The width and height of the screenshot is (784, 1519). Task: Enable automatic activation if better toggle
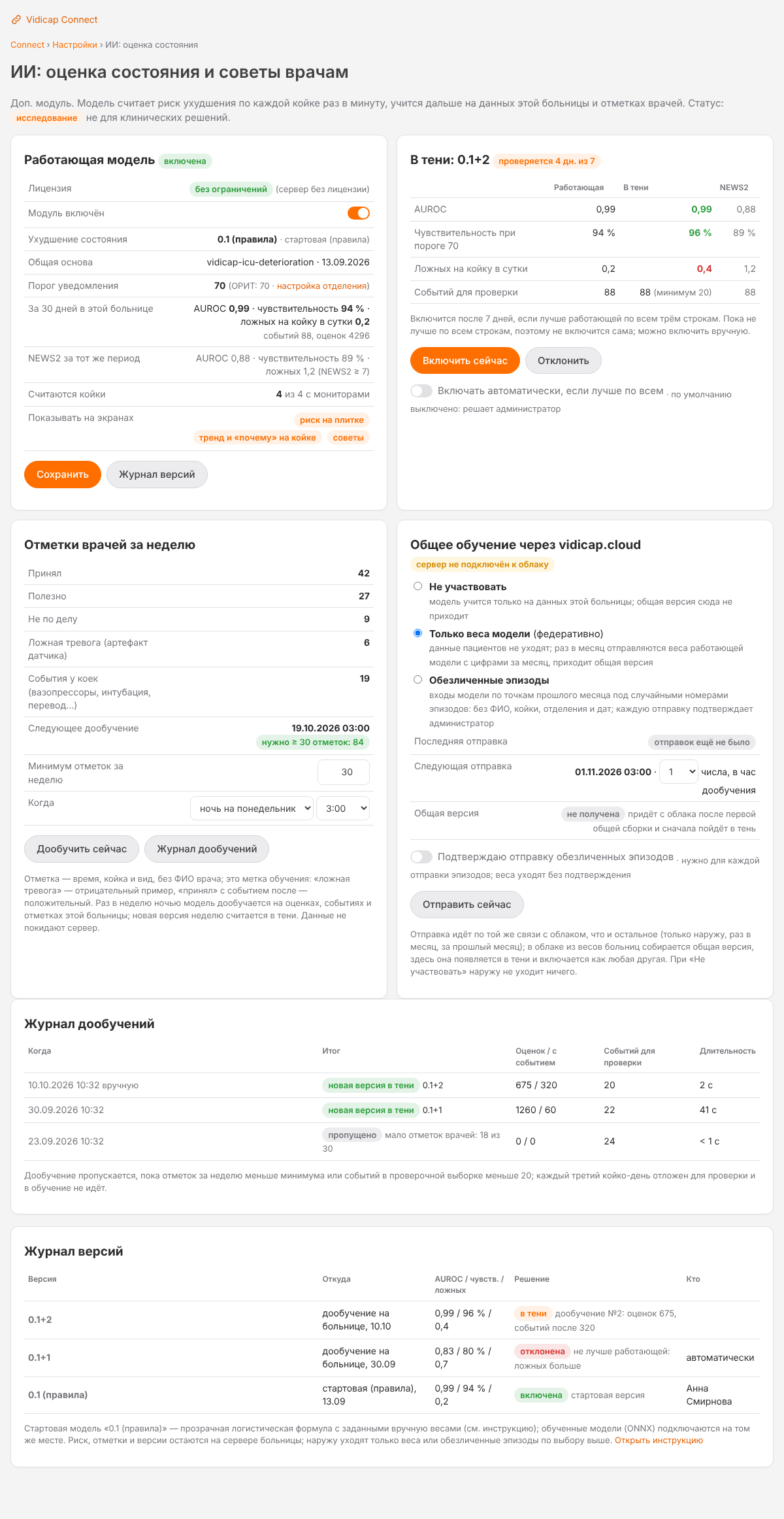[421, 391]
